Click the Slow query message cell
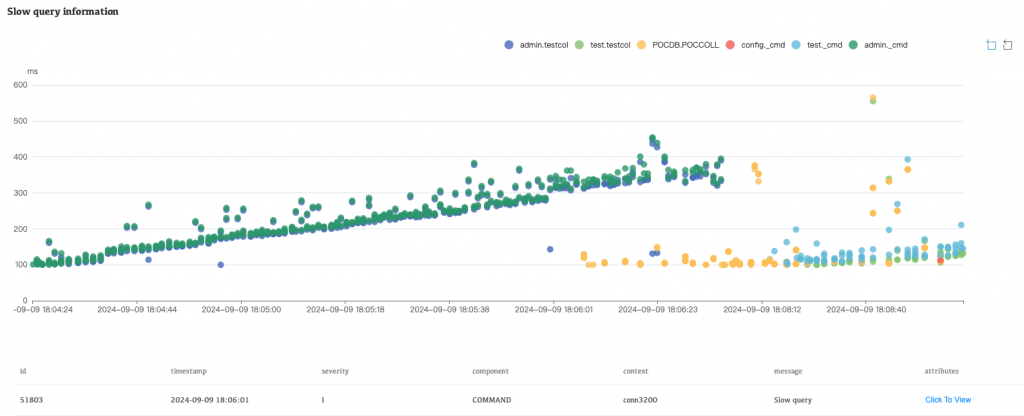Image resolution: width=1024 pixels, height=416 pixels. coord(793,400)
